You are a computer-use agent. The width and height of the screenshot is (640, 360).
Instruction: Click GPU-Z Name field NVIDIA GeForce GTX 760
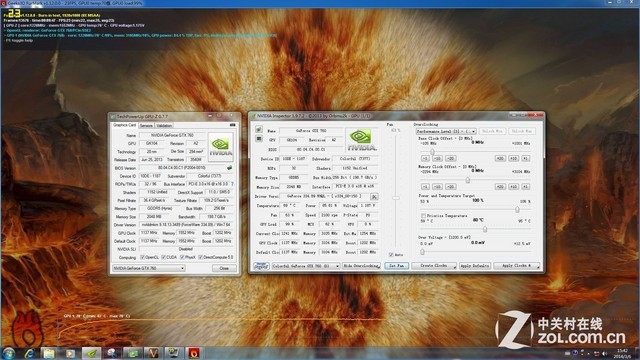[172, 135]
